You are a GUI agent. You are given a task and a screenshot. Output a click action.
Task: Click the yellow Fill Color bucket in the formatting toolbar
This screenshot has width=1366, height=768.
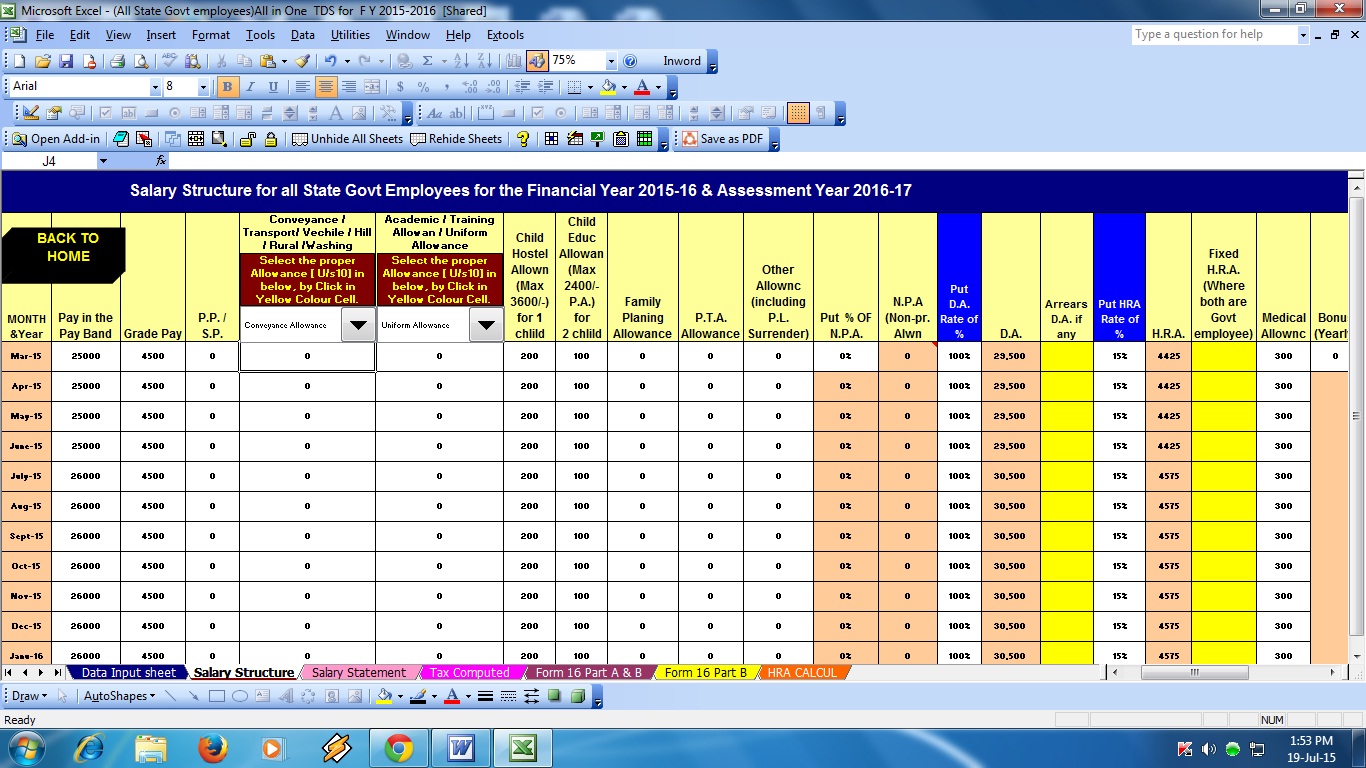(607, 87)
